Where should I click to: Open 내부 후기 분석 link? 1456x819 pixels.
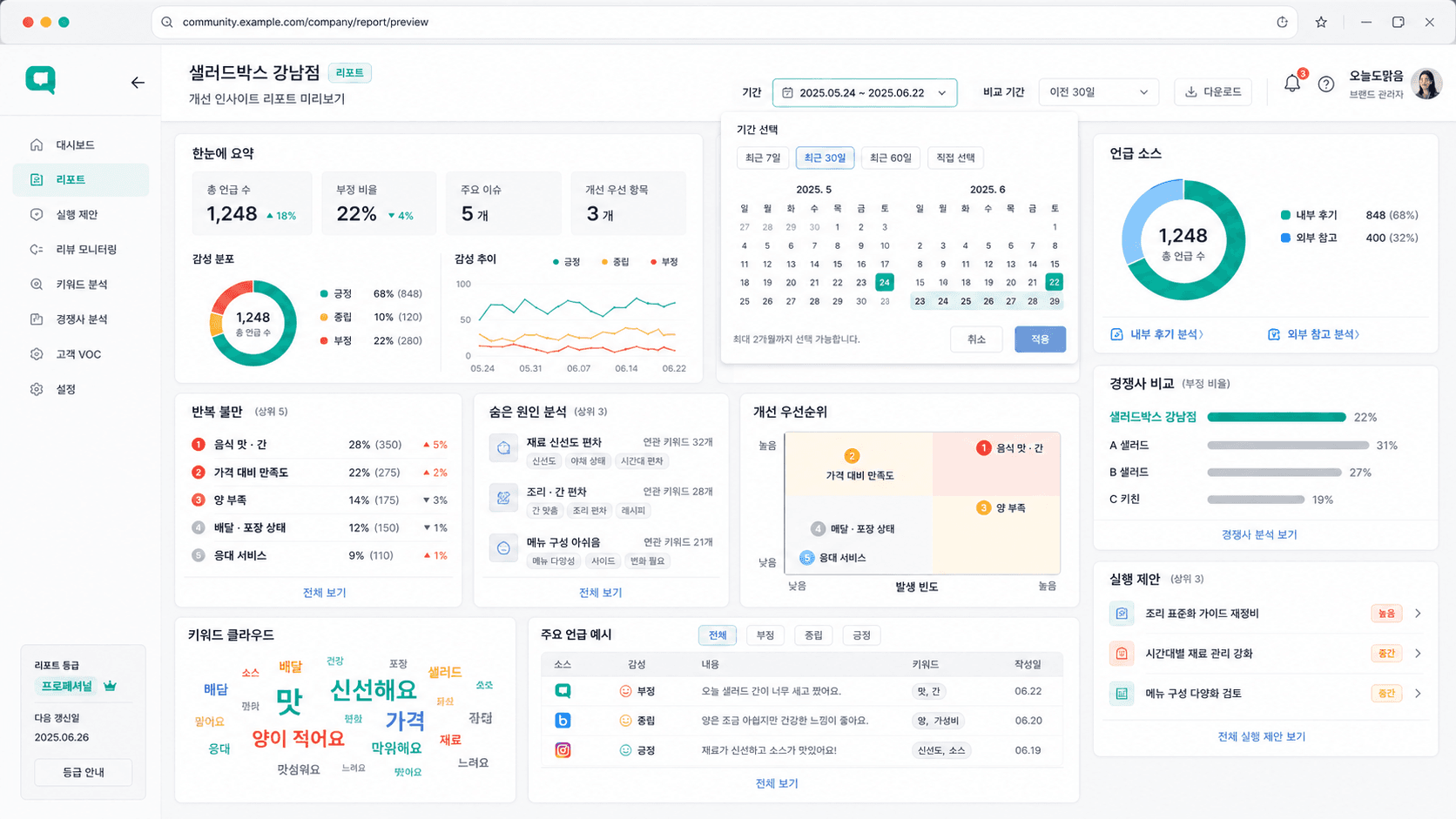(1157, 334)
